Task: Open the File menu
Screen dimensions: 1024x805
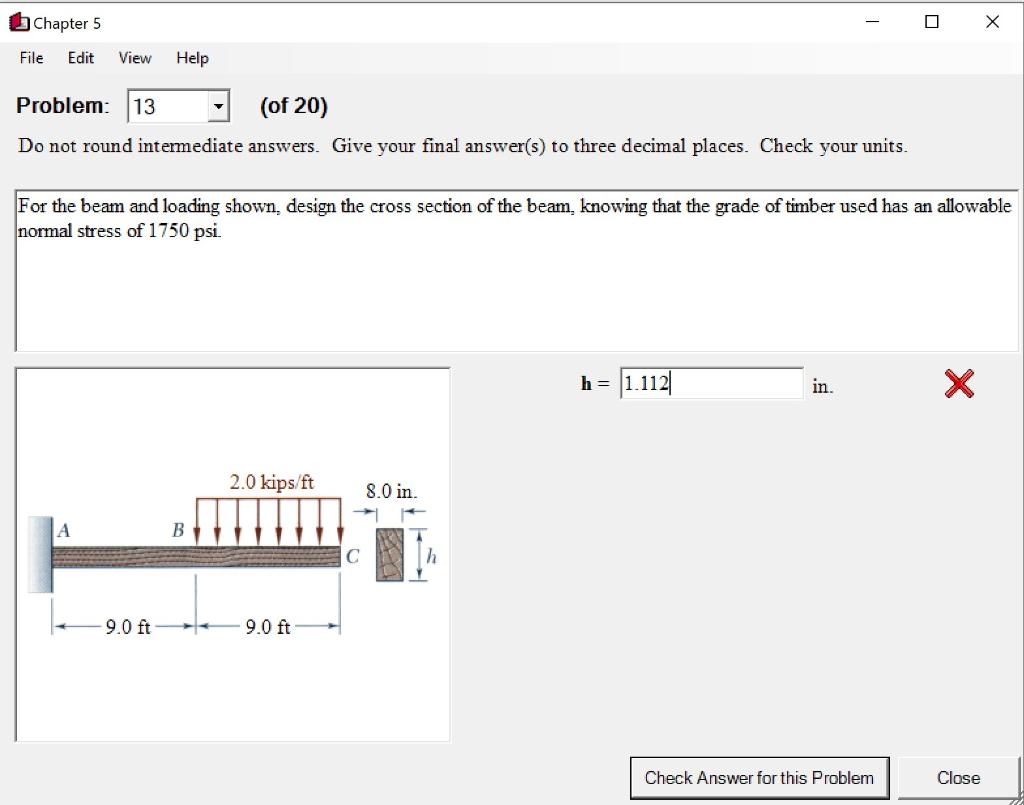Action: tap(30, 58)
